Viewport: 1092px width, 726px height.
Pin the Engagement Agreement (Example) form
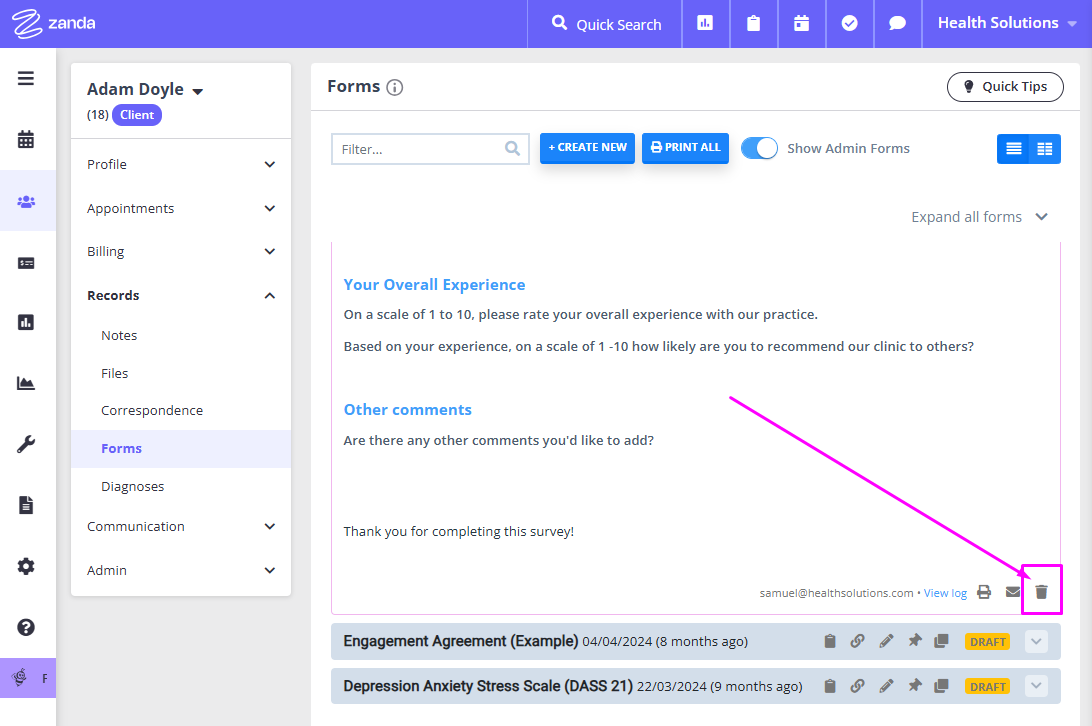[x=914, y=640]
